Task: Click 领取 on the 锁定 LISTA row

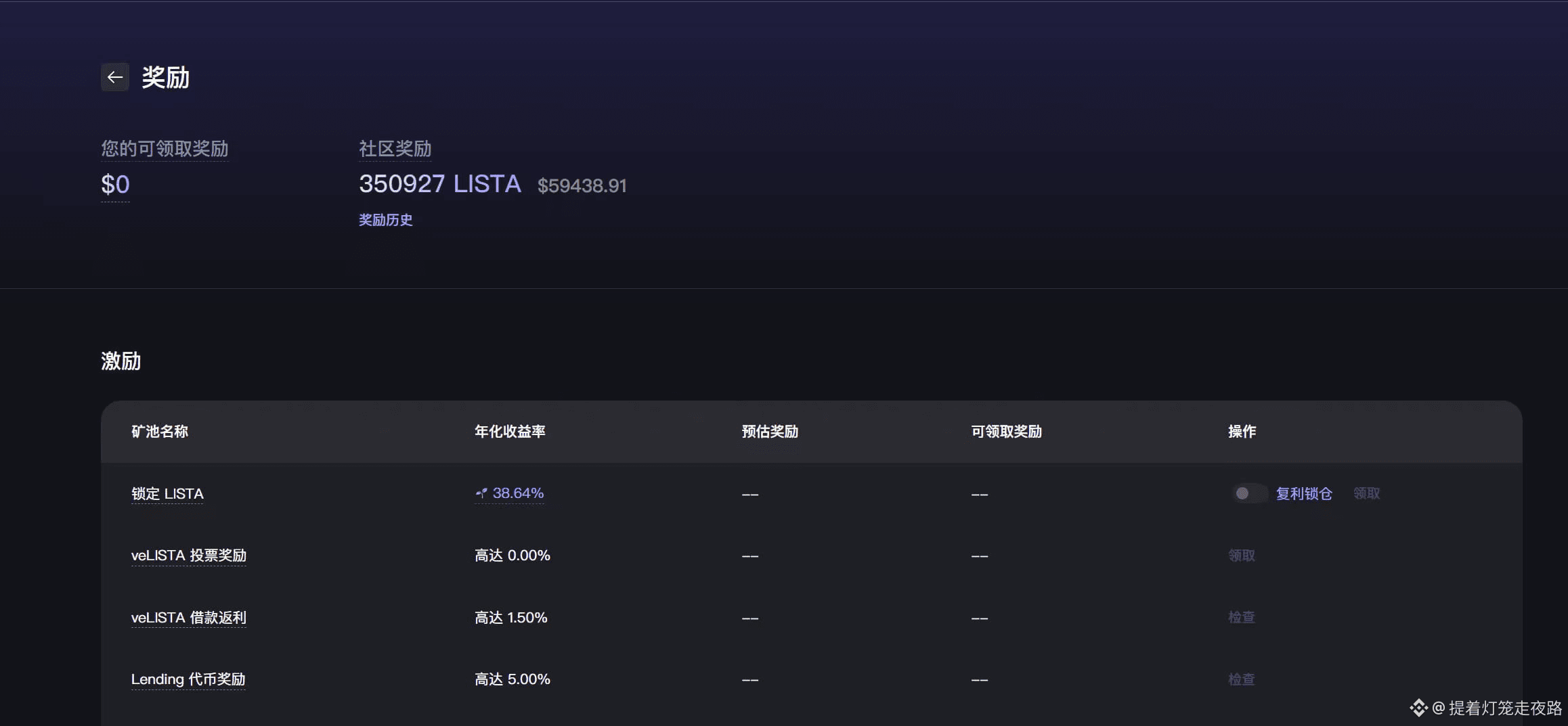Action: pos(1366,493)
